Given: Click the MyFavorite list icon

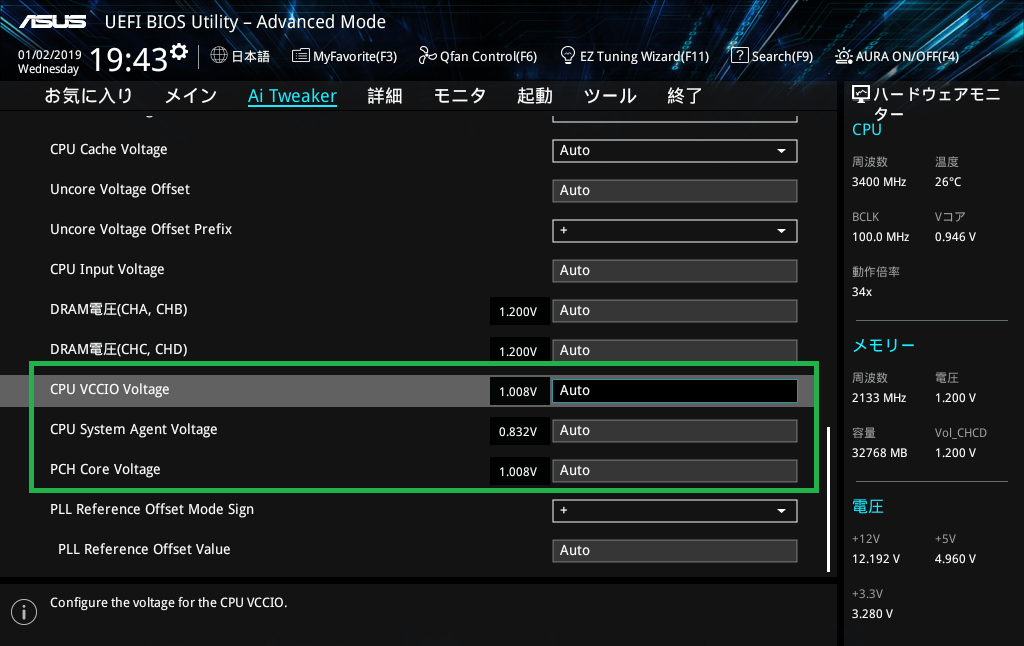Looking at the screenshot, I should tap(300, 56).
